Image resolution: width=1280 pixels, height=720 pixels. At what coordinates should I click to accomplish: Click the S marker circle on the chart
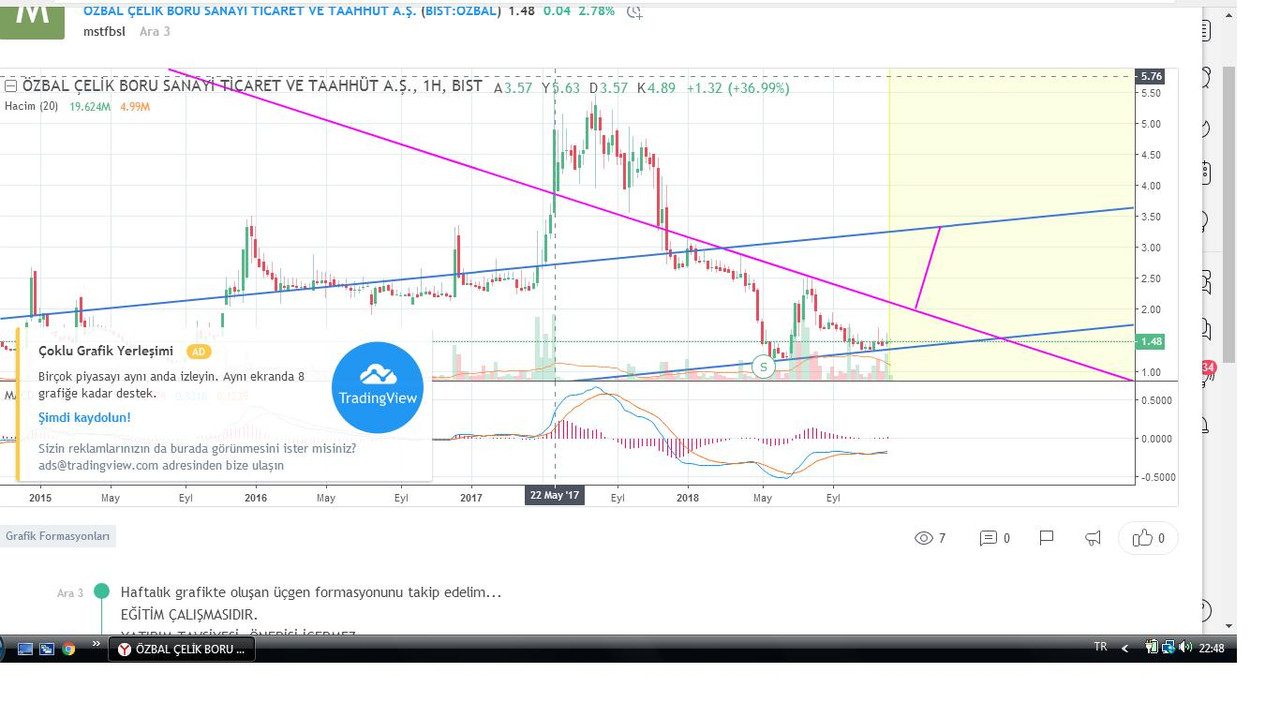pyautogui.click(x=763, y=367)
